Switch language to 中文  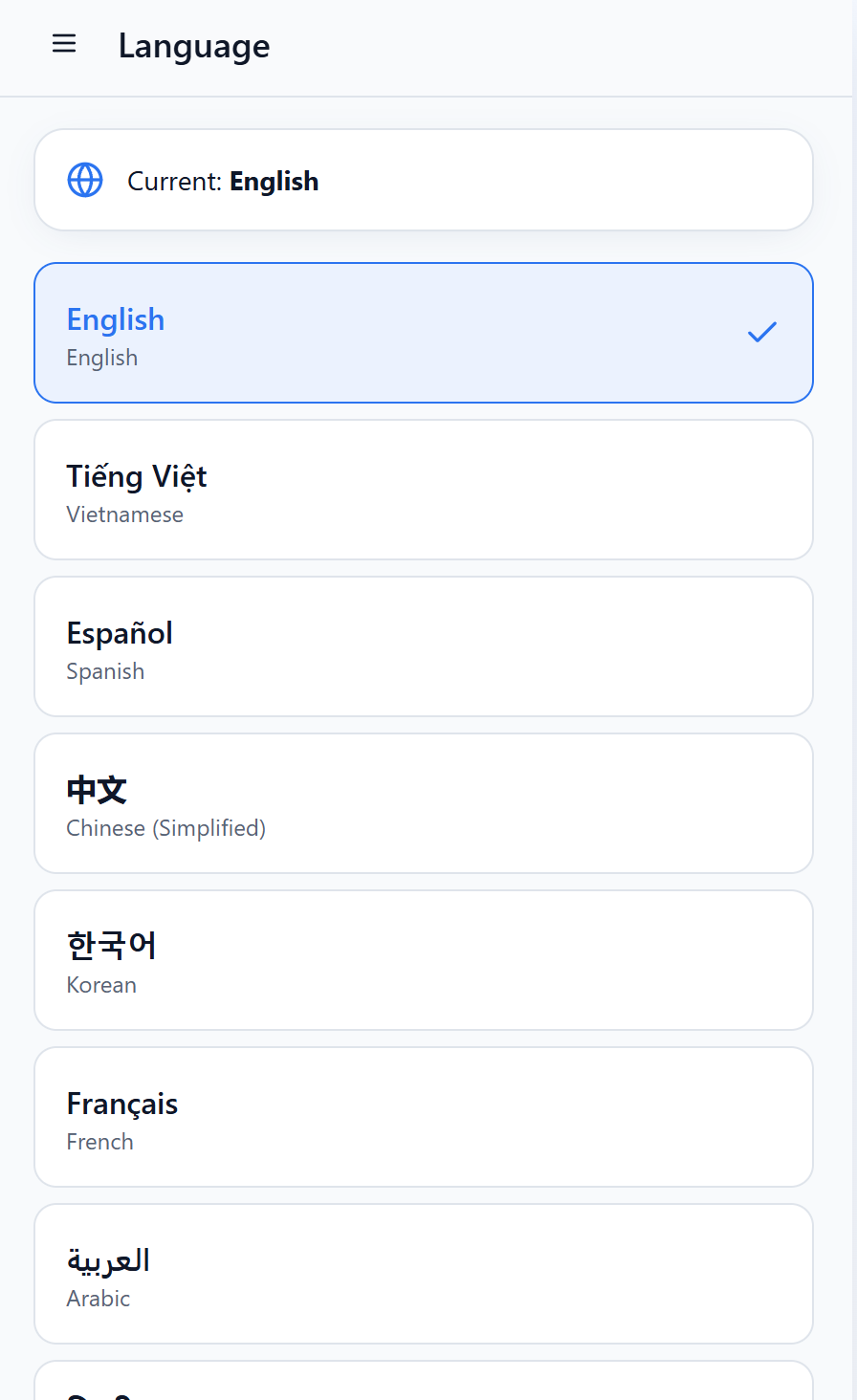[x=424, y=803]
